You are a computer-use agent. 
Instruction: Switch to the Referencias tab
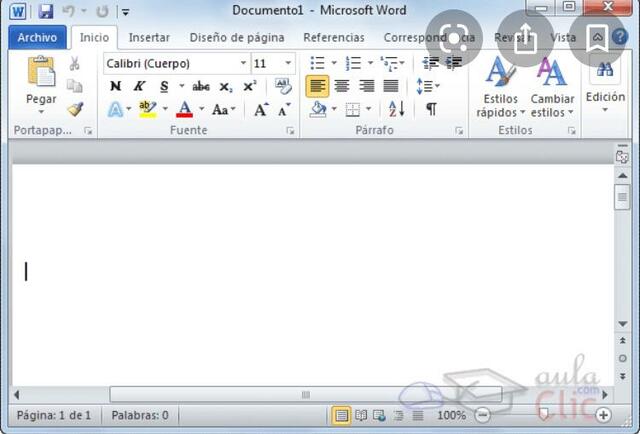tap(334, 38)
